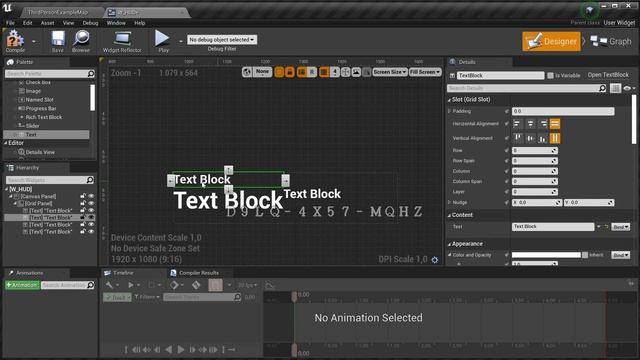The height and width of the screenshot is (360, 640).
Task: Open timeline Filters button
Action: tap(147, 297)
